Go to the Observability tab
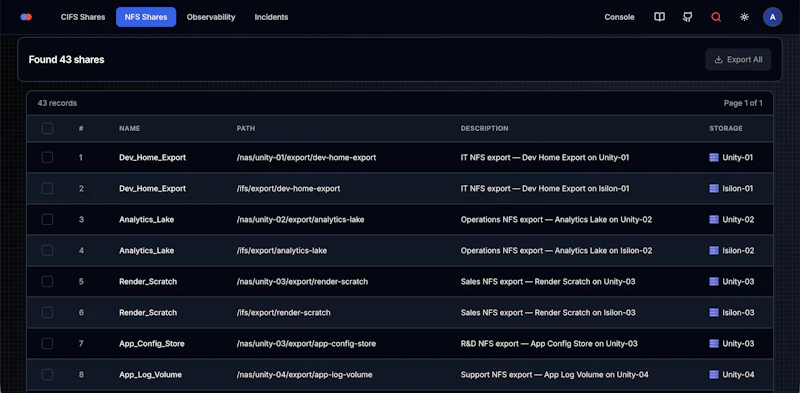This screenshot has width=800, height=393. 211,17
